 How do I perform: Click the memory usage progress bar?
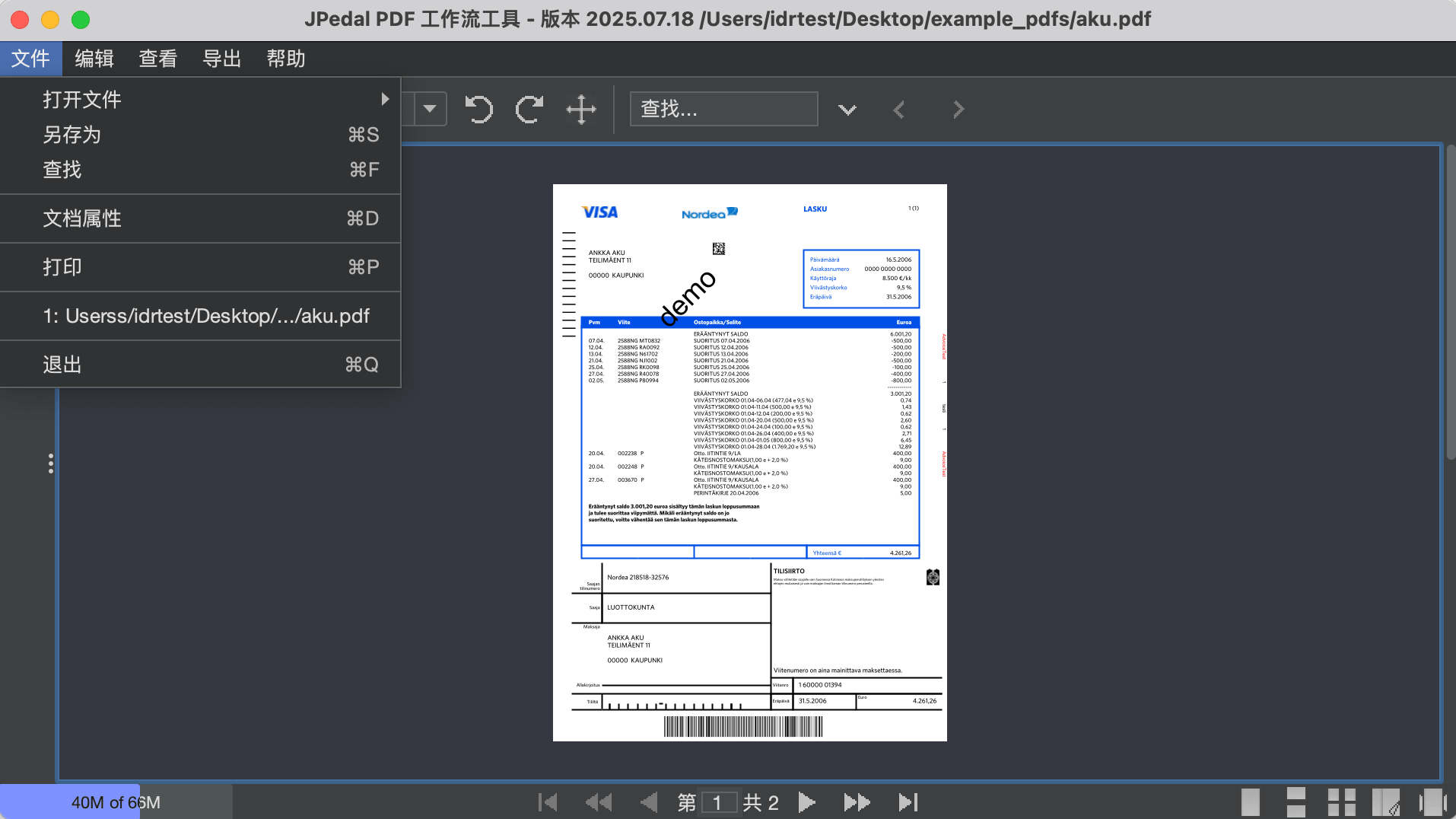pos(116,802)
